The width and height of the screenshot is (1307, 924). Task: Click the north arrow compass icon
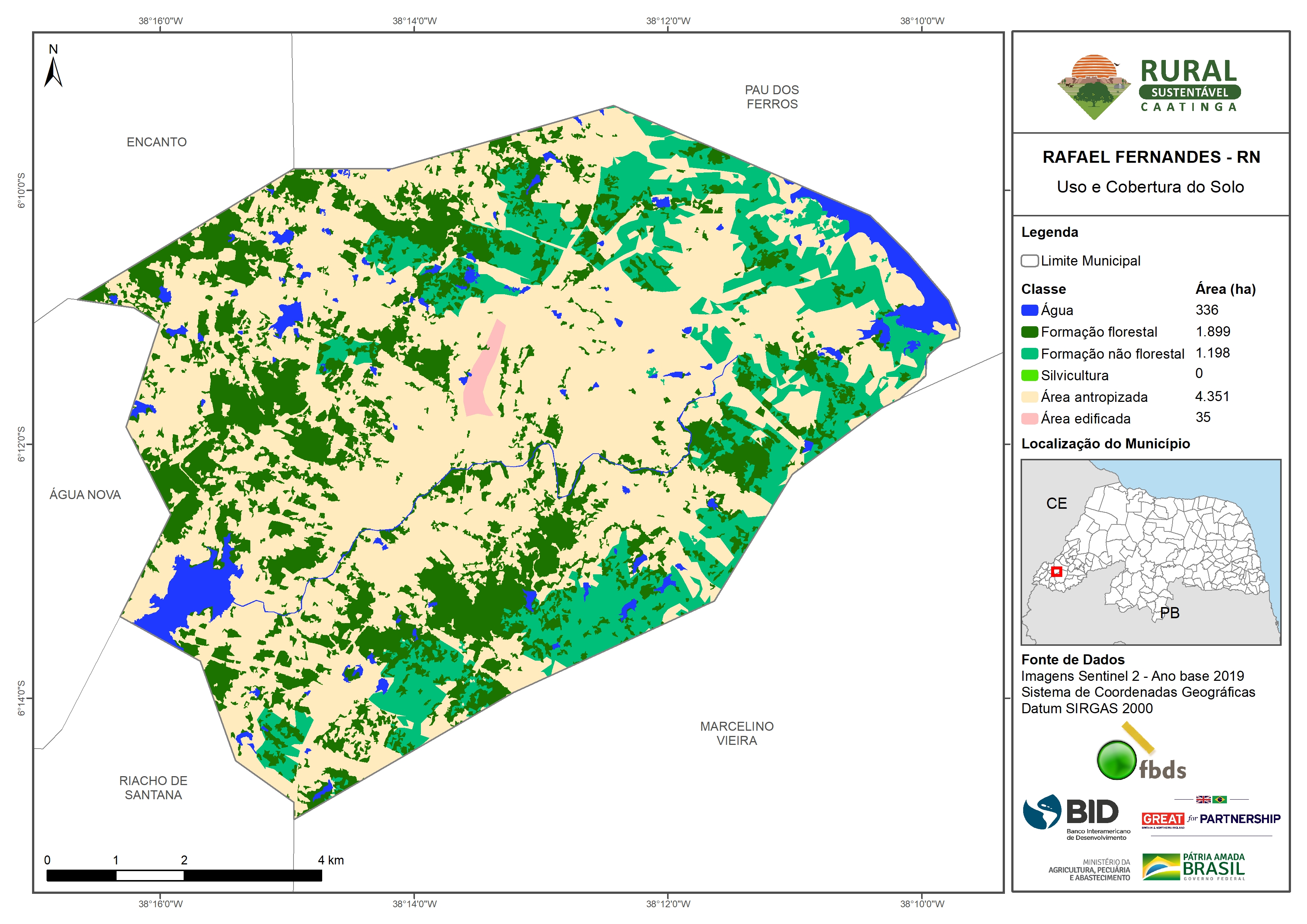(x=53, y=71)
